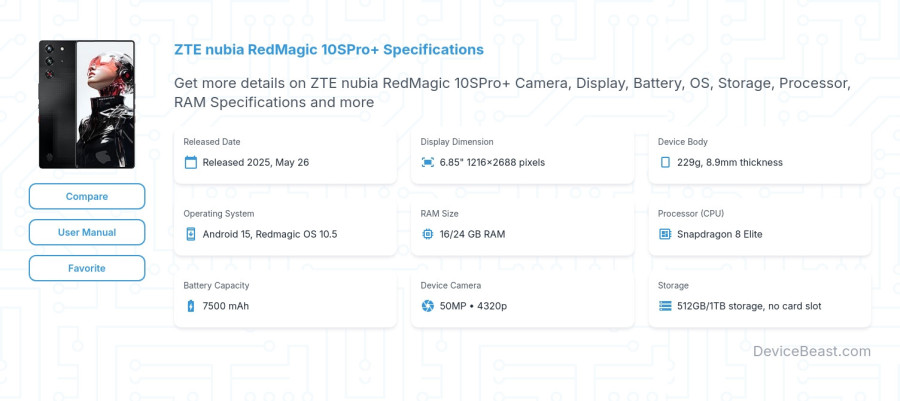Click the Storage label
900x401 pixels.
(673, 285)
